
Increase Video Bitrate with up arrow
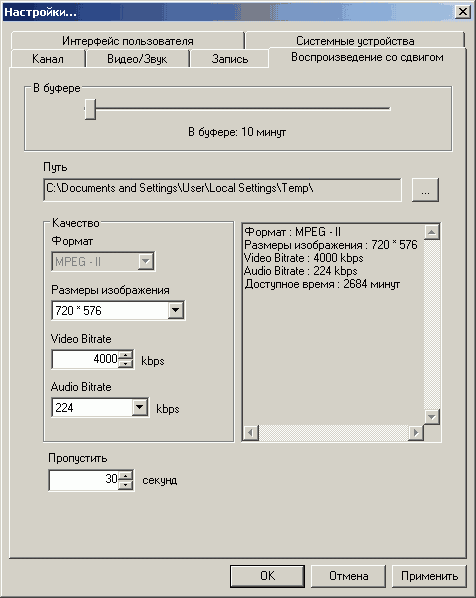(x=125, y=355)
